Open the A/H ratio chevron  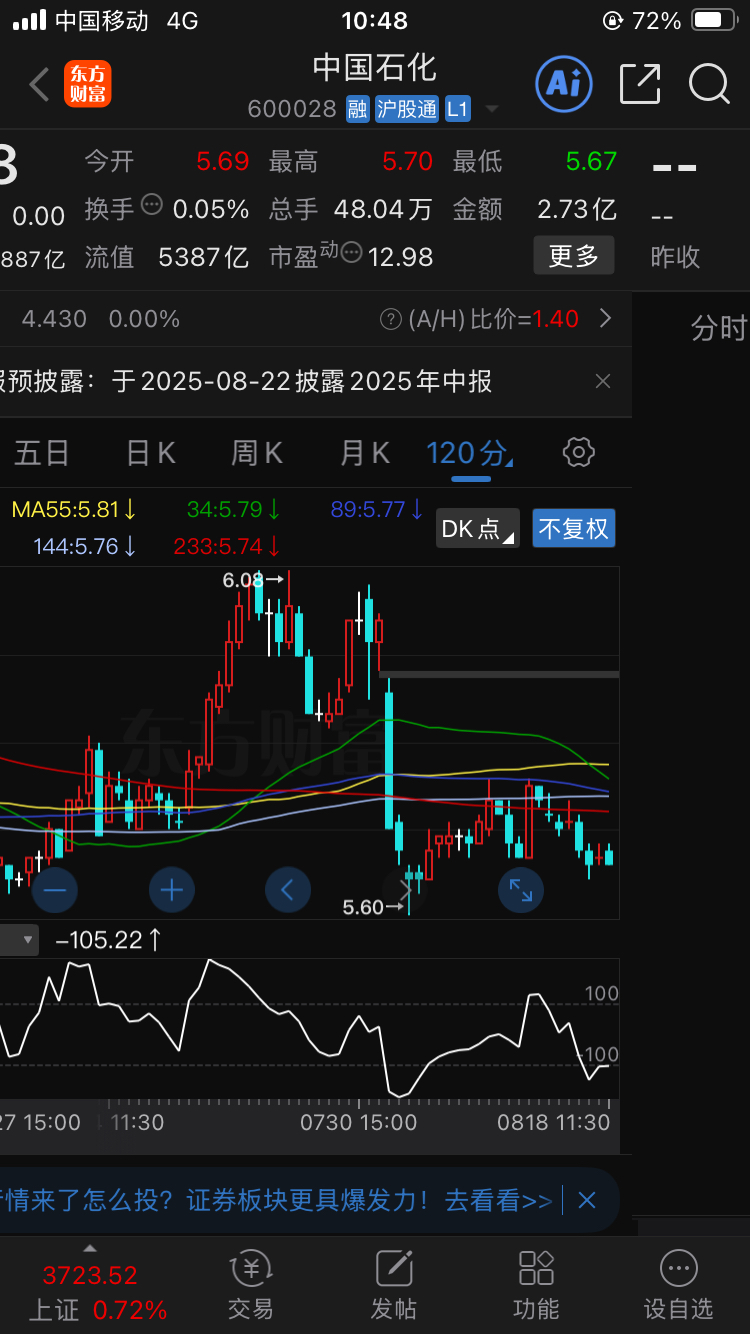tap(605, 319)
